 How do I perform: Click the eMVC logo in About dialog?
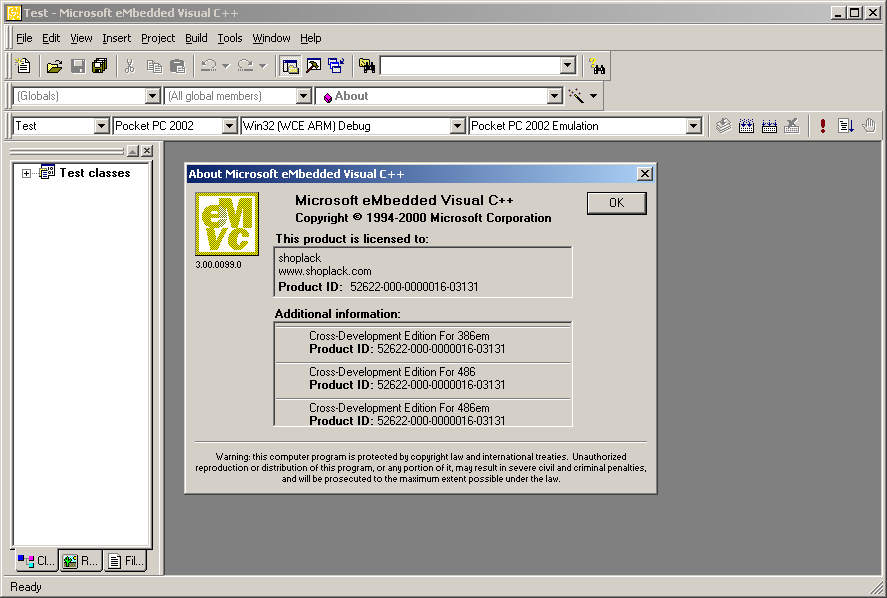[x=227, y=224]
